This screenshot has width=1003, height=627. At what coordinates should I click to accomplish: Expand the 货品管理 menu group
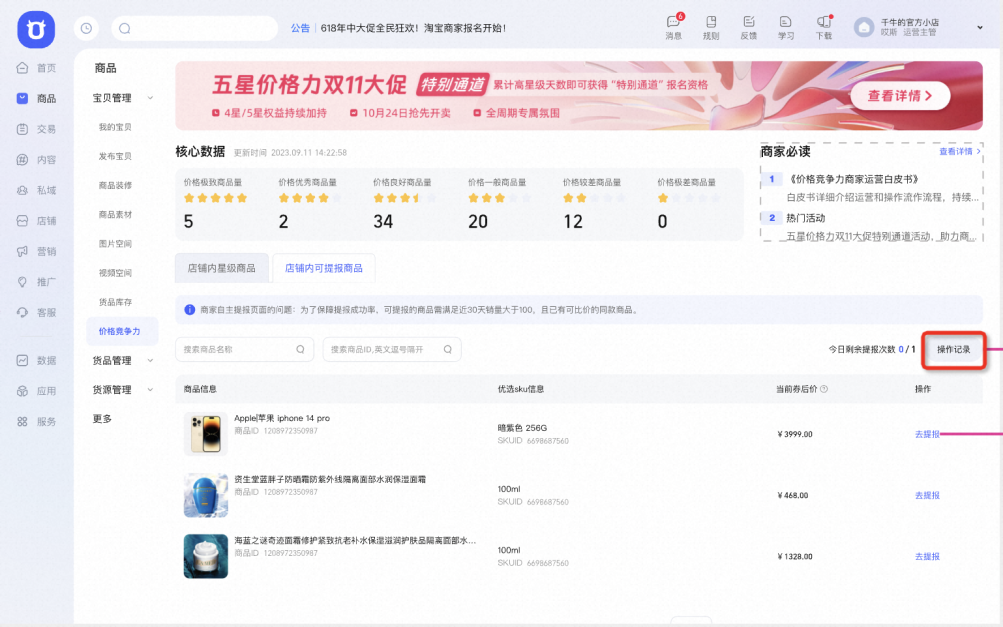[122, 361]
